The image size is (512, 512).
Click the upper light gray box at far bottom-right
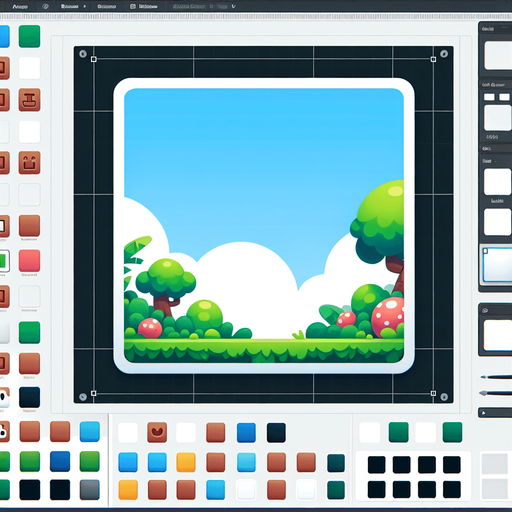point(495,464)
